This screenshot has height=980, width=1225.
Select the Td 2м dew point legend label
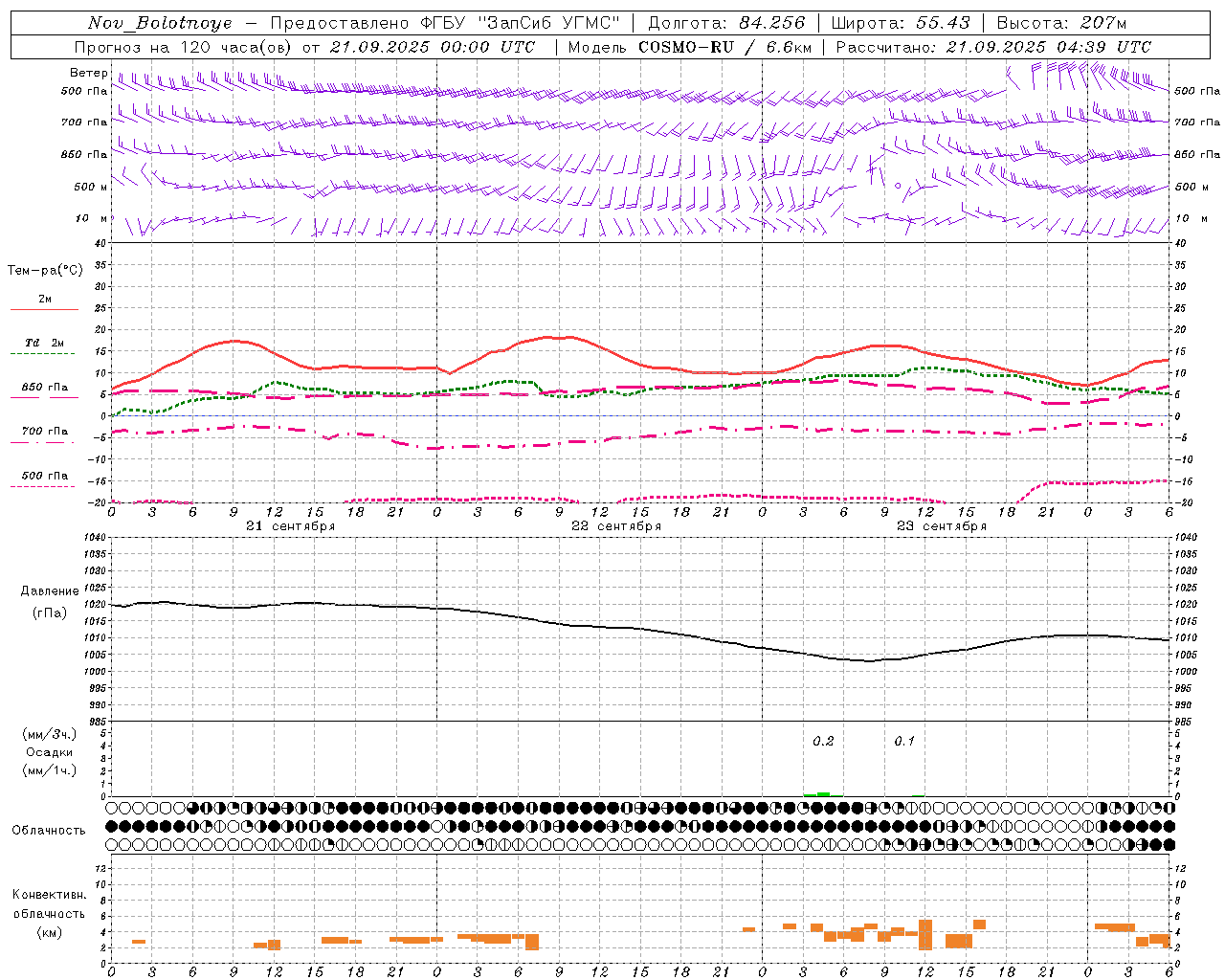[x=45, y=343]
